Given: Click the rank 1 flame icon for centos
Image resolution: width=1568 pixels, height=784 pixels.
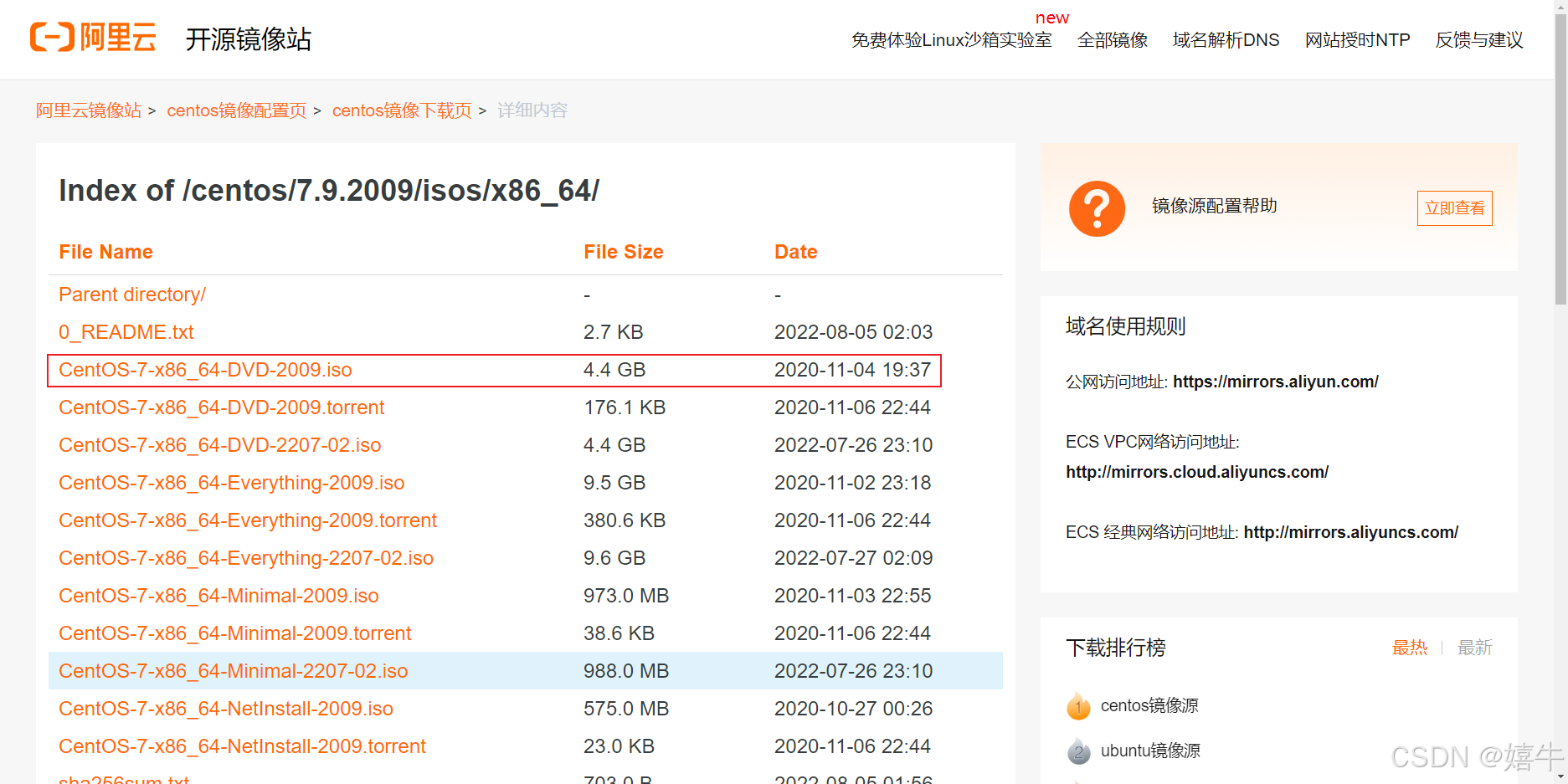Looking at the screenshot, I should (x=1078, y=705).
